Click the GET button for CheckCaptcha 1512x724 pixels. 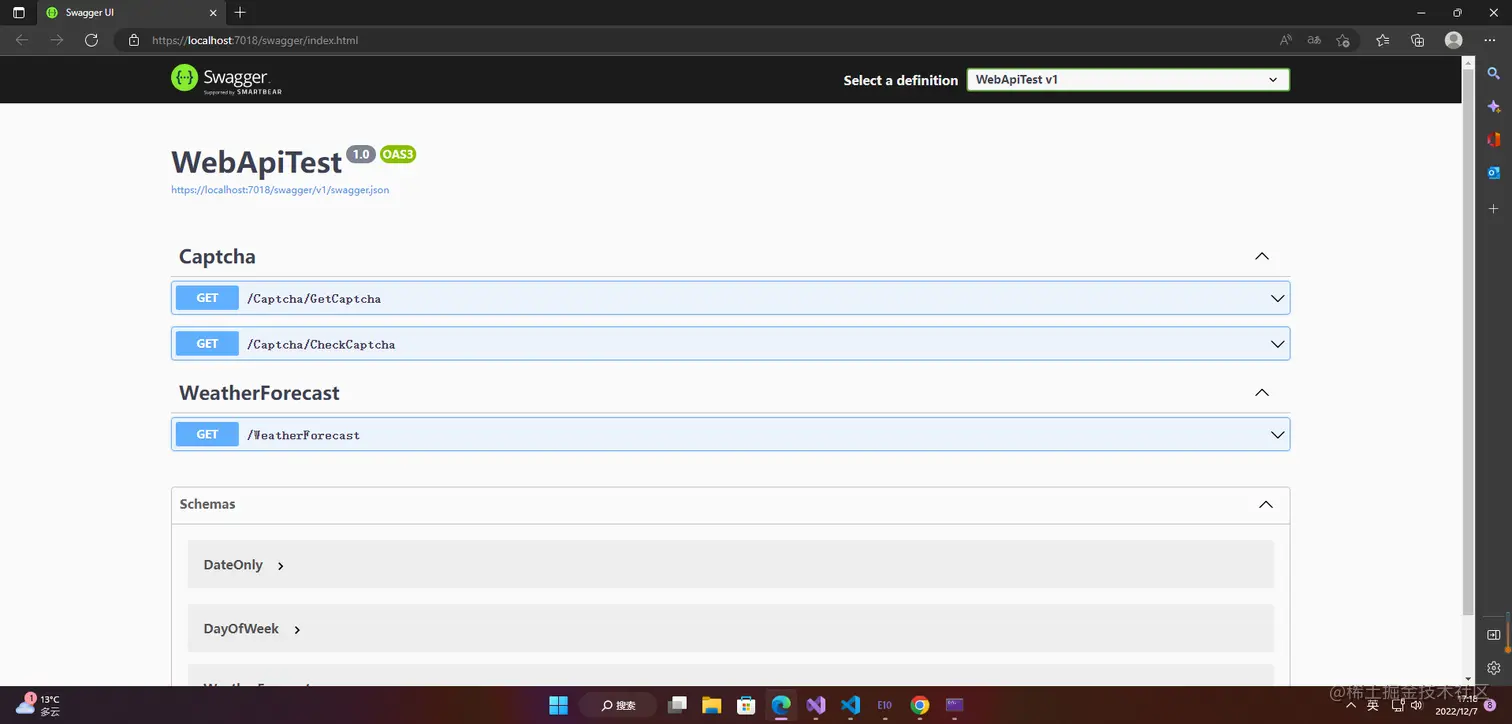tap(207, 344)
